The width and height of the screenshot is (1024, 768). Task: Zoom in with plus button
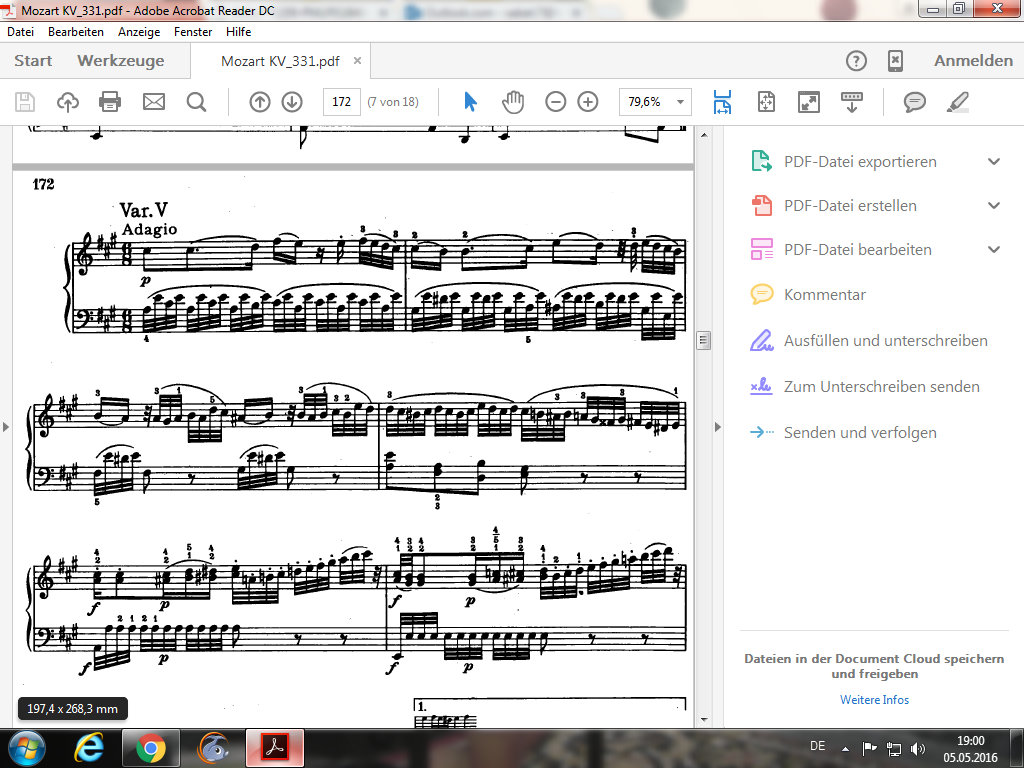click(588, 102)
